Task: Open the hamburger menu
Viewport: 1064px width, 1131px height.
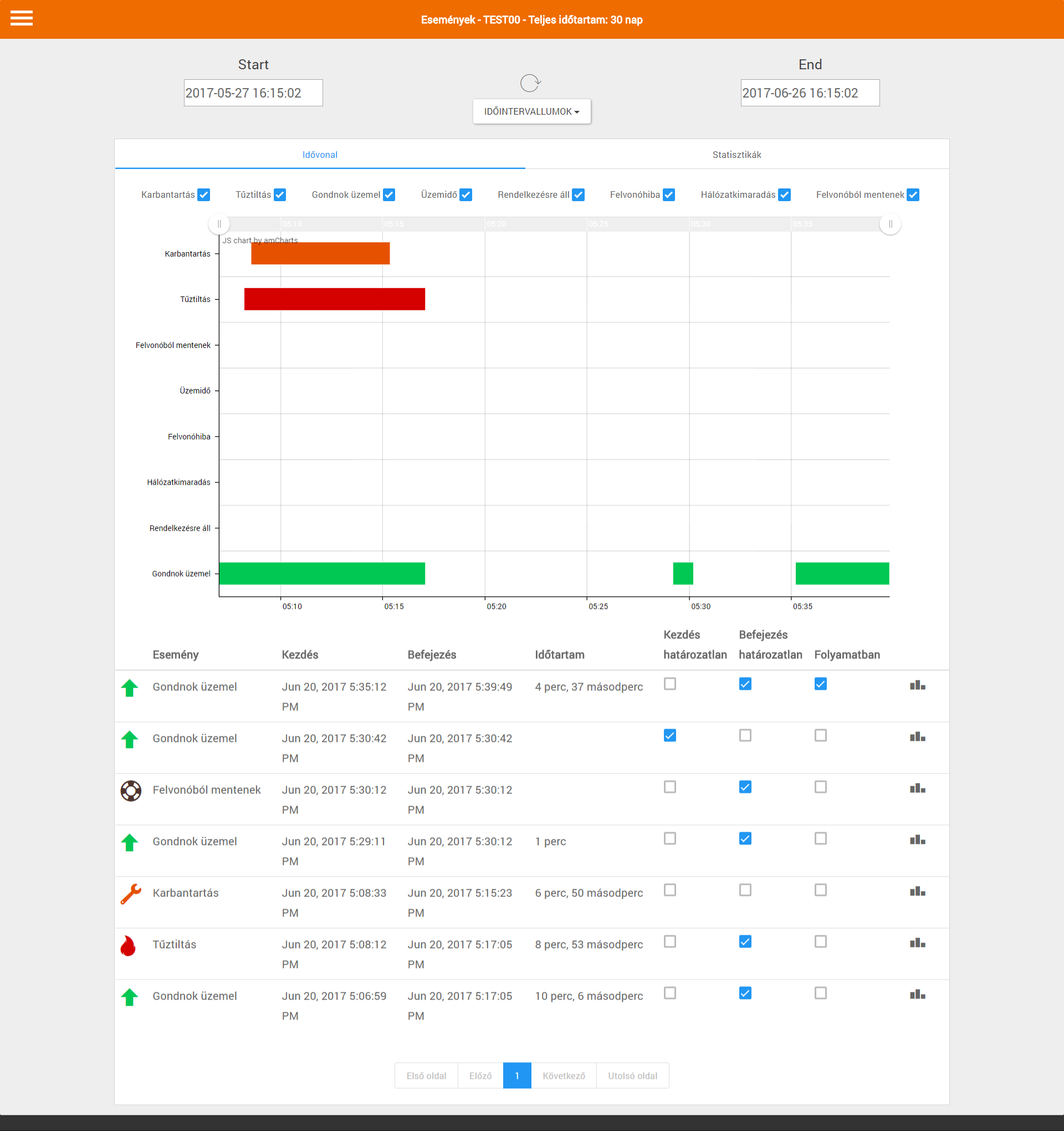Action: pos(21,18)
